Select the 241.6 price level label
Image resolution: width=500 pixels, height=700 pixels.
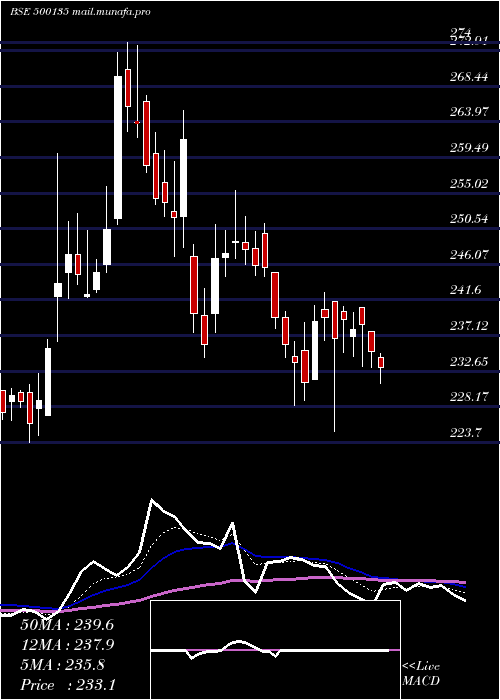click(x=465, y=290)
